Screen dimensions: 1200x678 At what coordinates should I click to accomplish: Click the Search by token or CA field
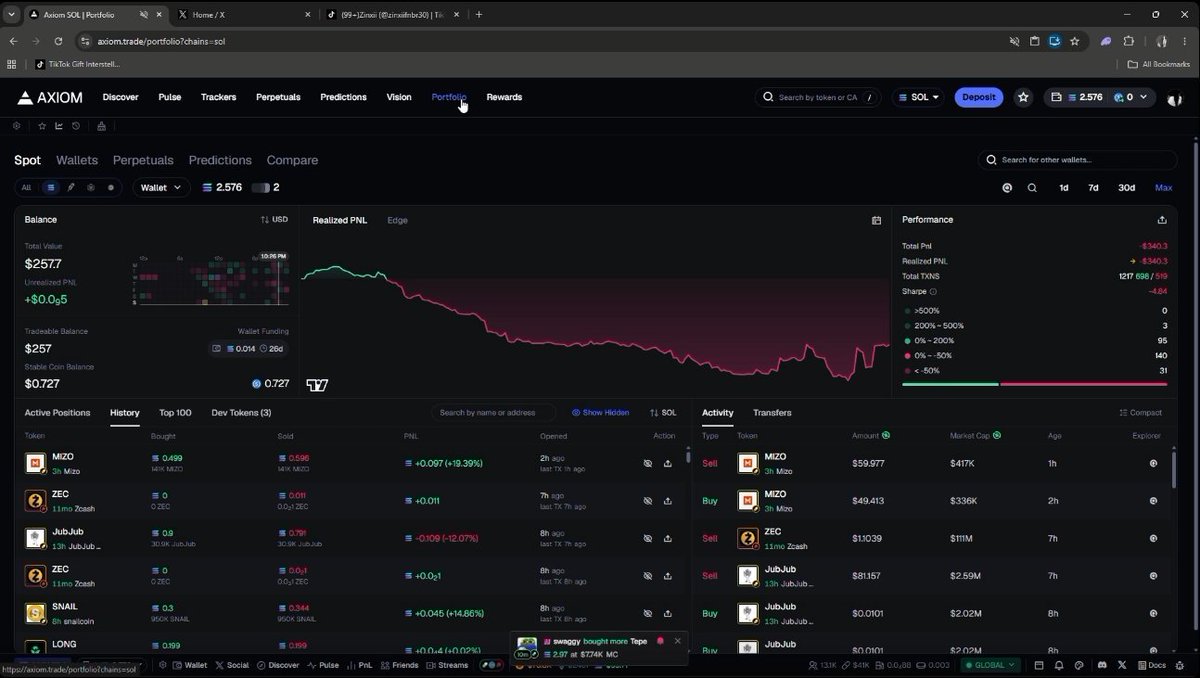(x=819, y=97)
